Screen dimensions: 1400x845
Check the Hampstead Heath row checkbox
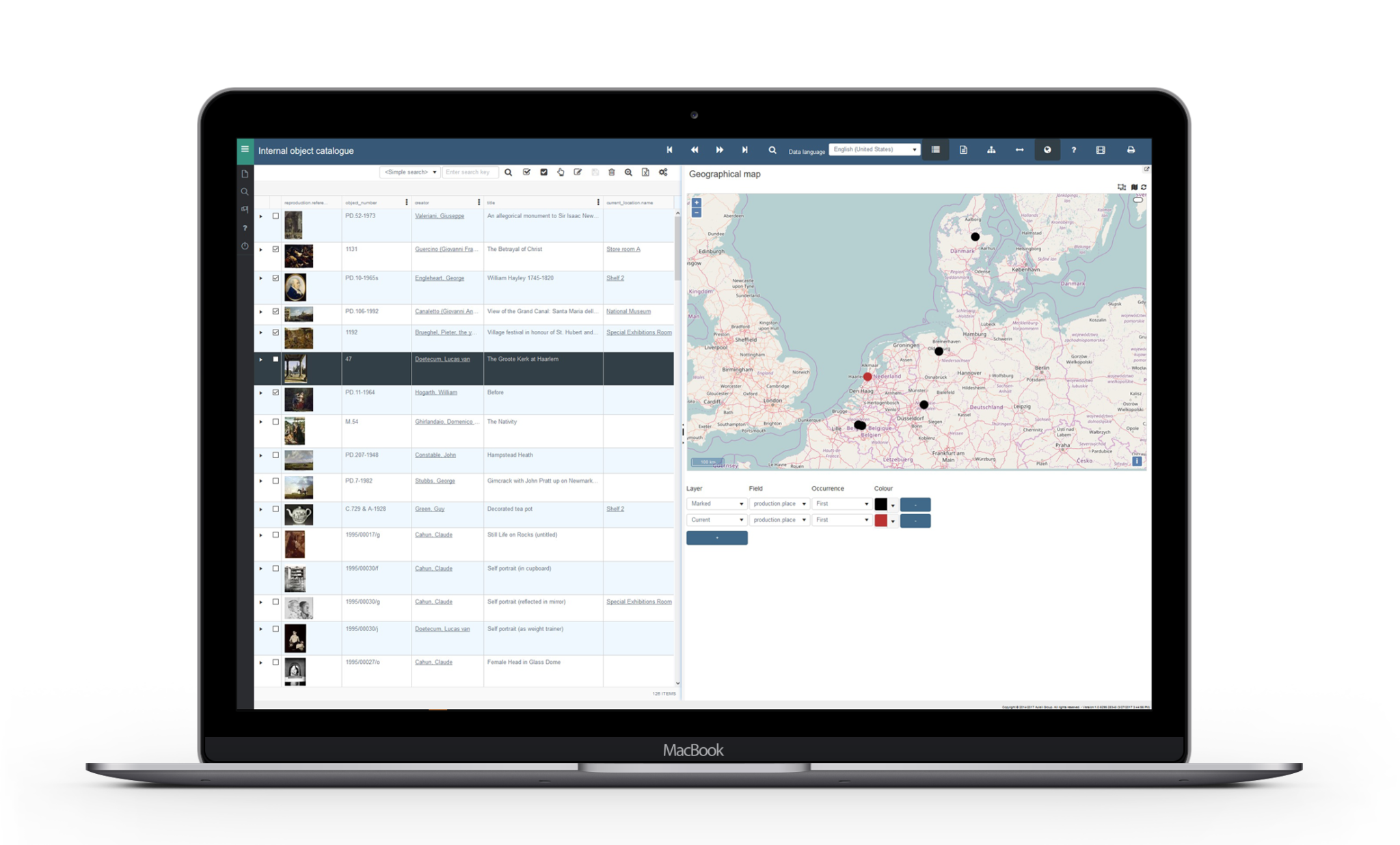click(275, 455)
